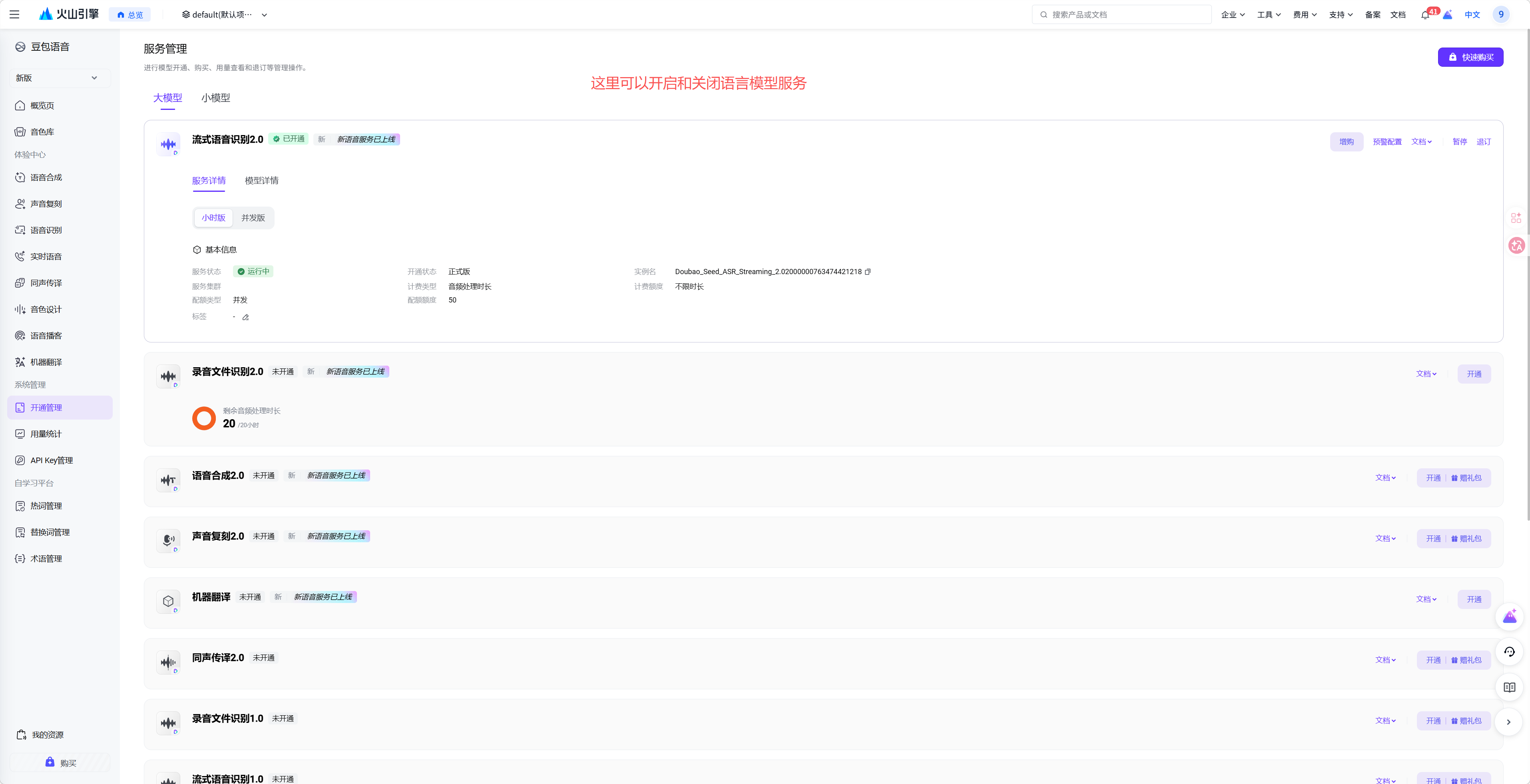
Task: Open 文档 dropdown for 语音合成2.0
Action: [1385, 478]
